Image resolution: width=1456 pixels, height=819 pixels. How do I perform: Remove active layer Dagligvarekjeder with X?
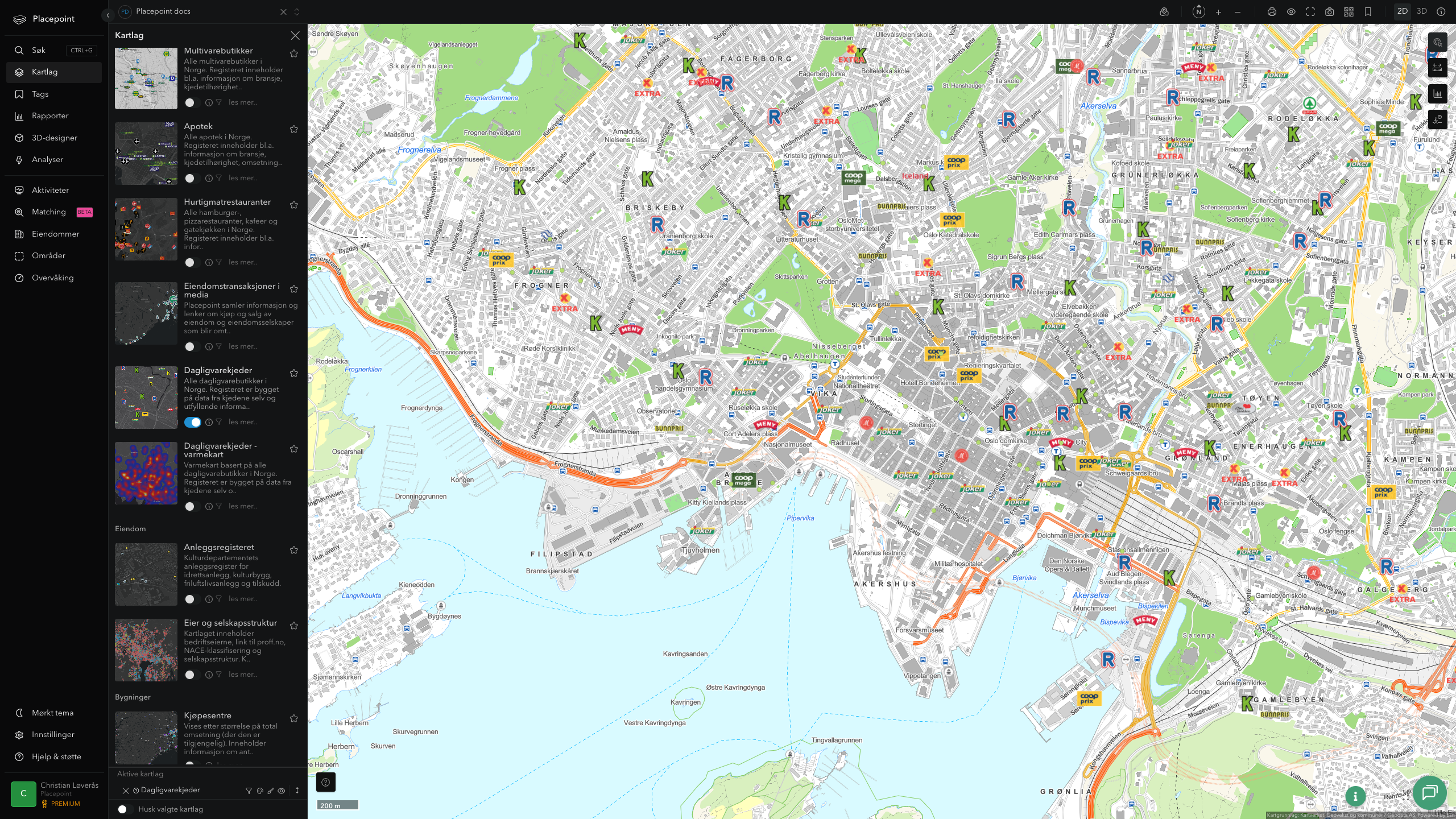(126, 791)
